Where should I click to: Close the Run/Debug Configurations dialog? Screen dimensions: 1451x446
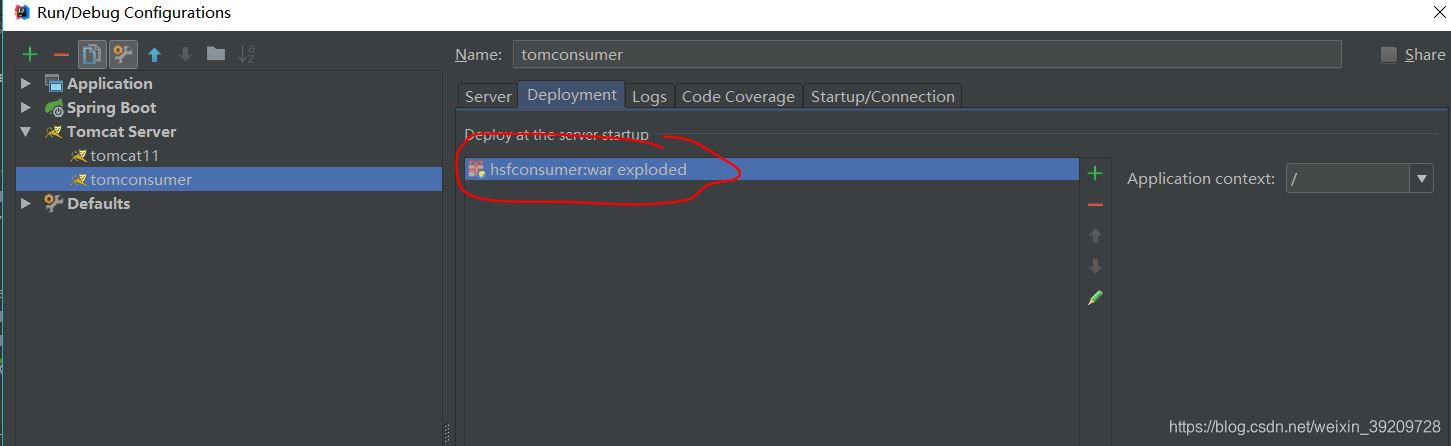pyautogui.click(x=1438, y=12)
